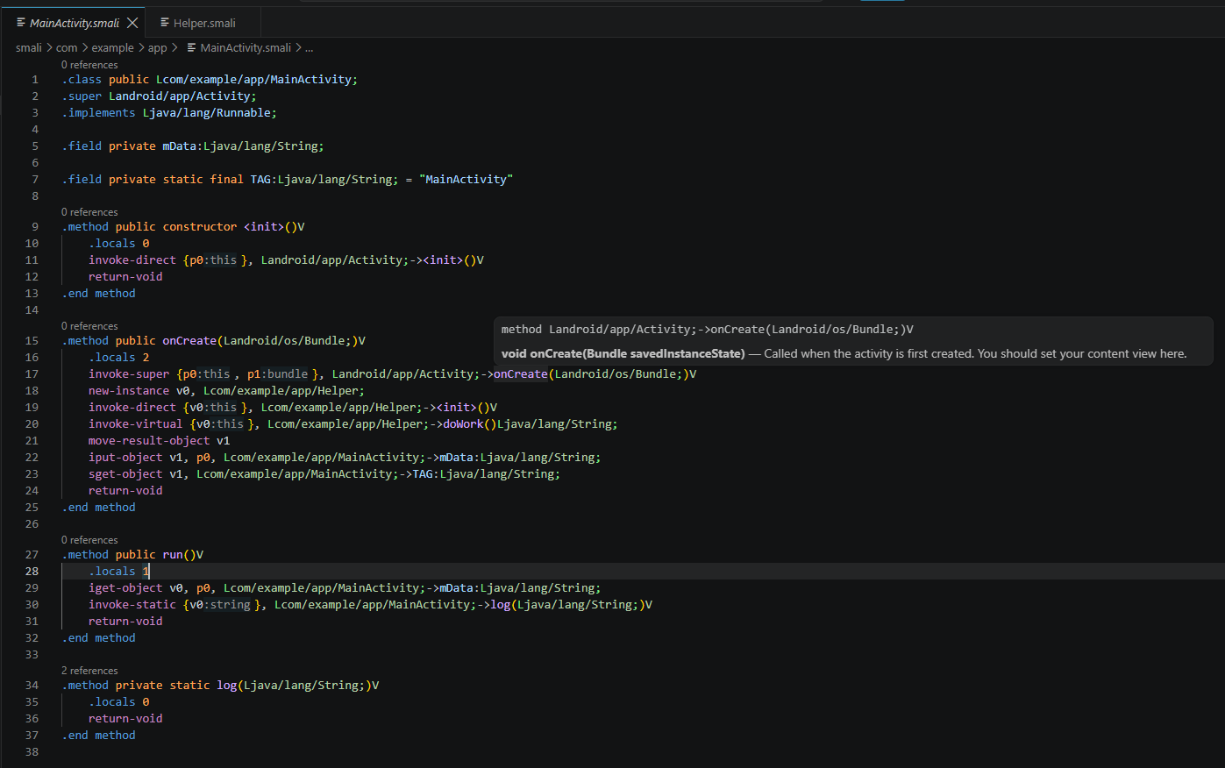This screenshot has height=768, width=1225.
Task: Click Ljava/lang/Runnable; on the .implements line
Action: coord(210,113)
